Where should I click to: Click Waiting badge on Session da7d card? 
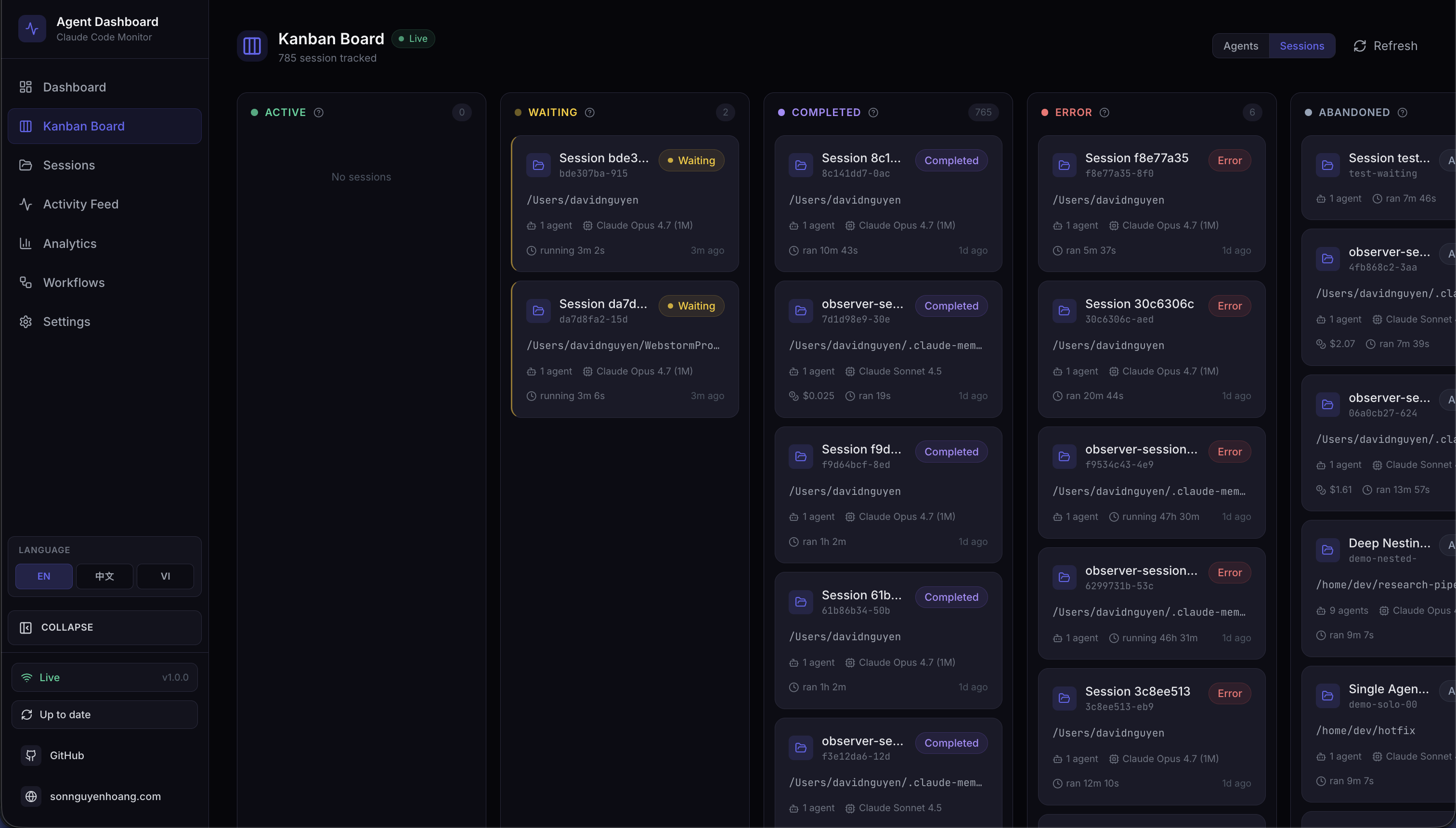coord(691,306)
